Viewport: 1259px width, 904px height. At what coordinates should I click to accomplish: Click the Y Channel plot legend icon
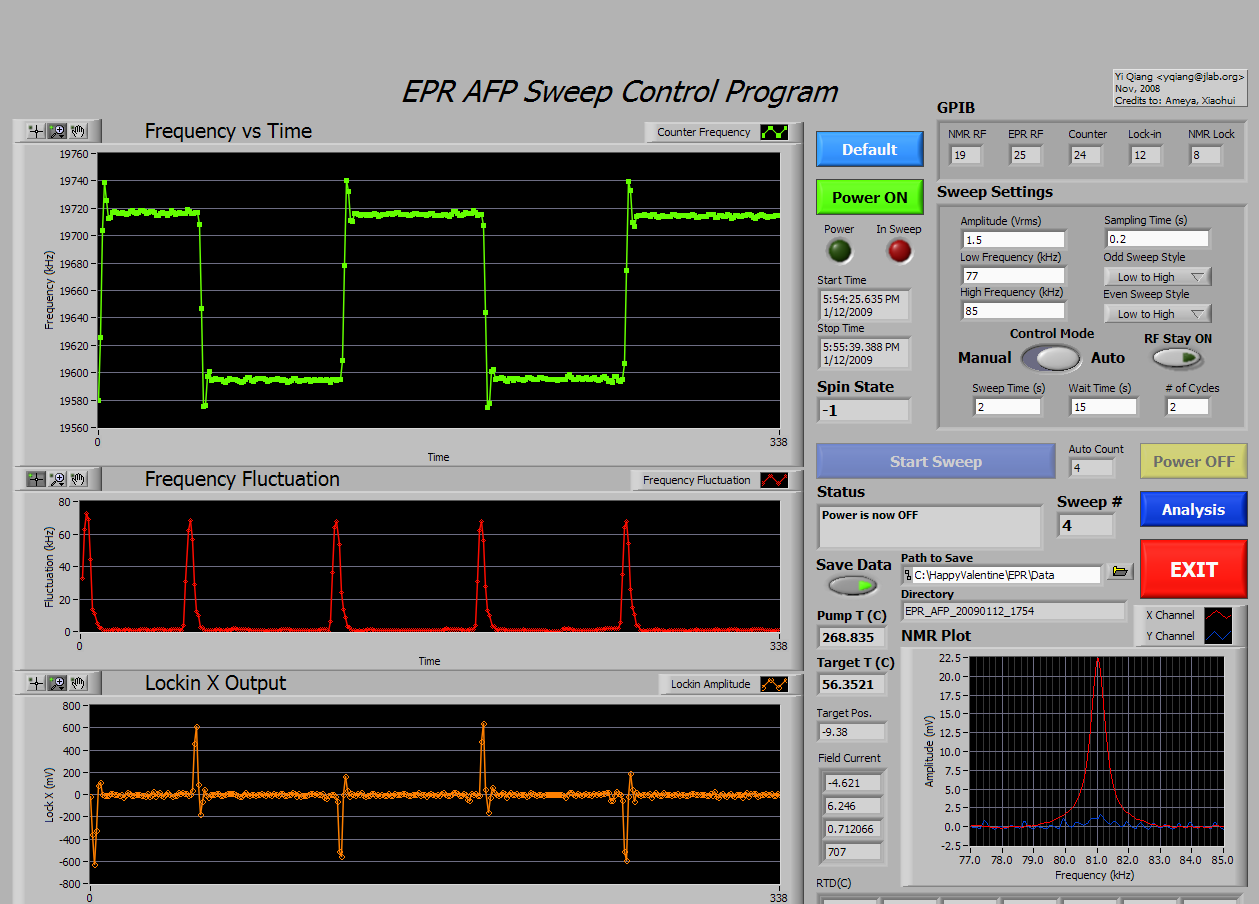pyautogui.click(x=1218, y=635)
